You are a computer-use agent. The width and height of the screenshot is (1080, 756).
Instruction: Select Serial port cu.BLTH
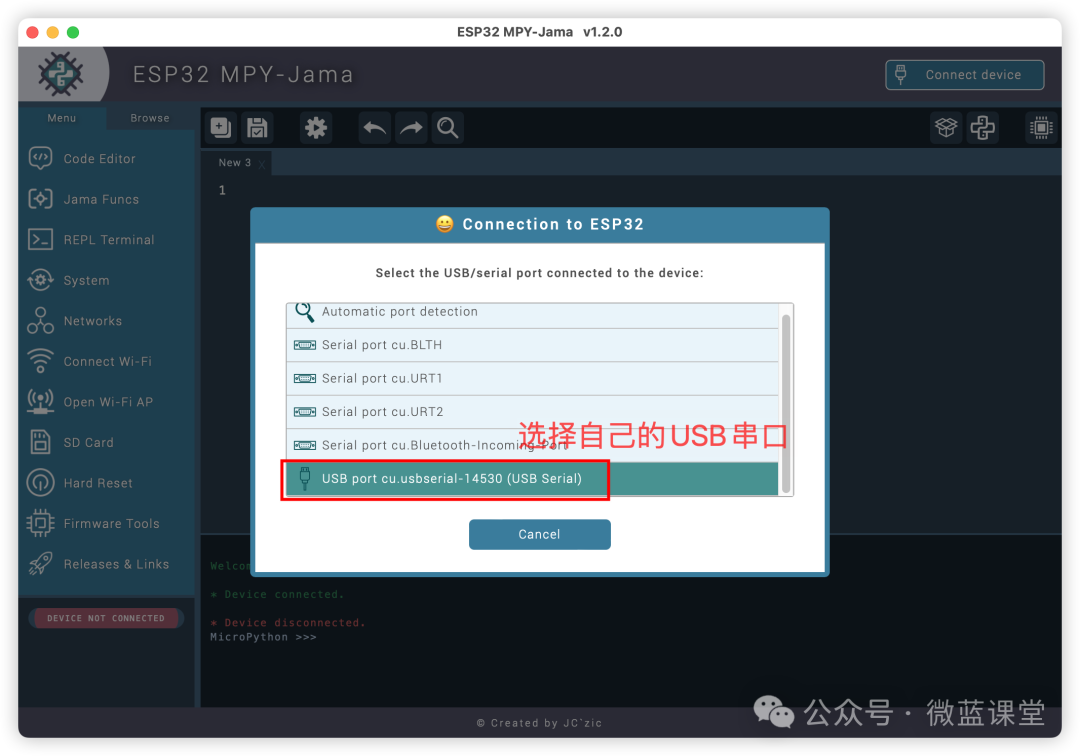tap(532, 345)
